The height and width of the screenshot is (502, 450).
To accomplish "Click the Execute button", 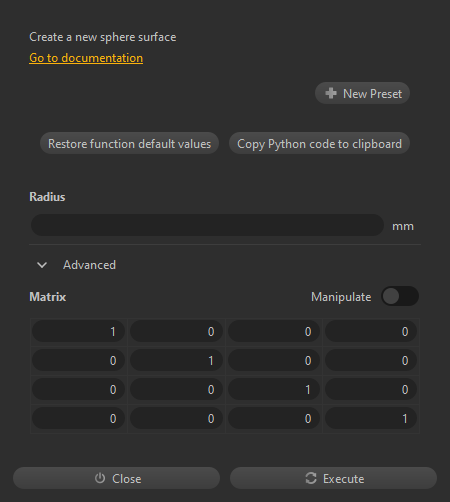I will [333, 478].
